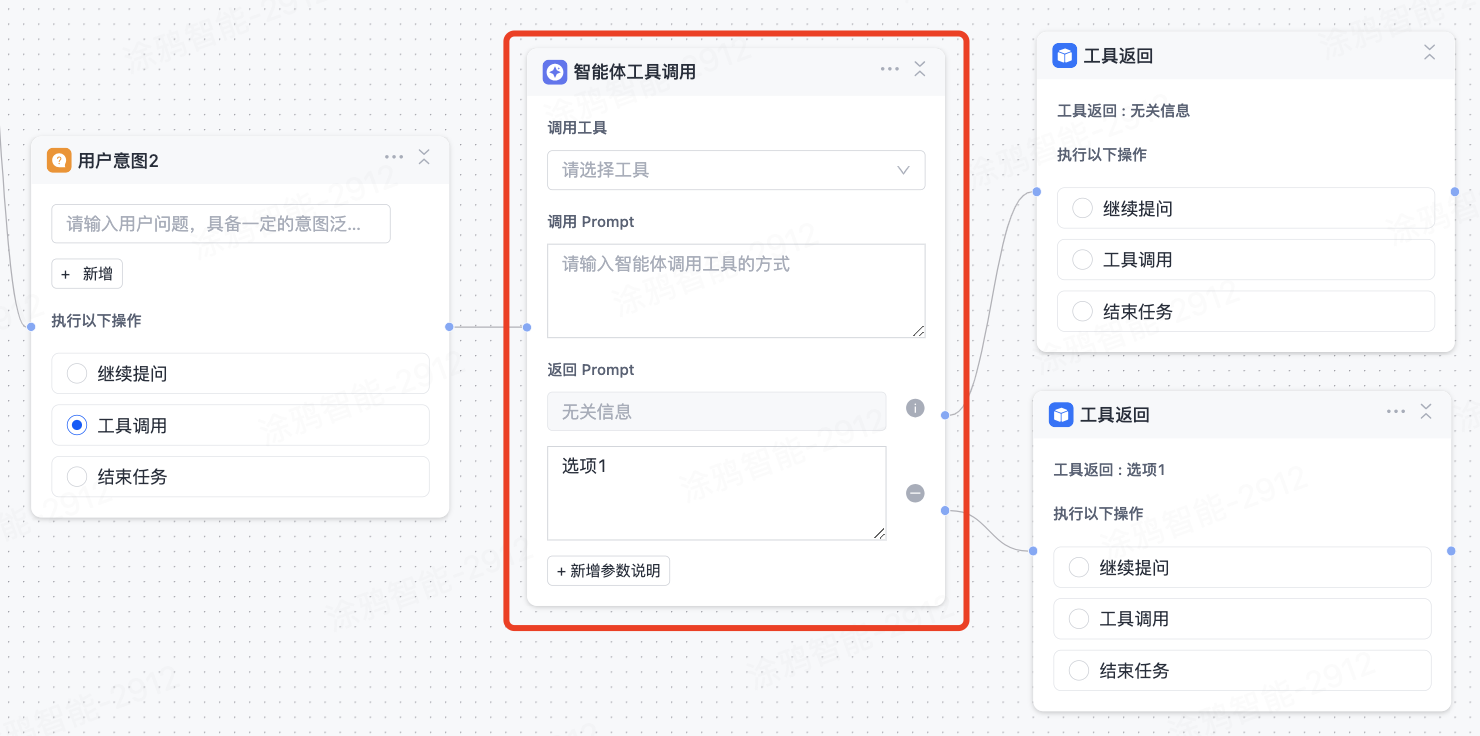Collapse the 用户意图2 node

pos(424,157)
